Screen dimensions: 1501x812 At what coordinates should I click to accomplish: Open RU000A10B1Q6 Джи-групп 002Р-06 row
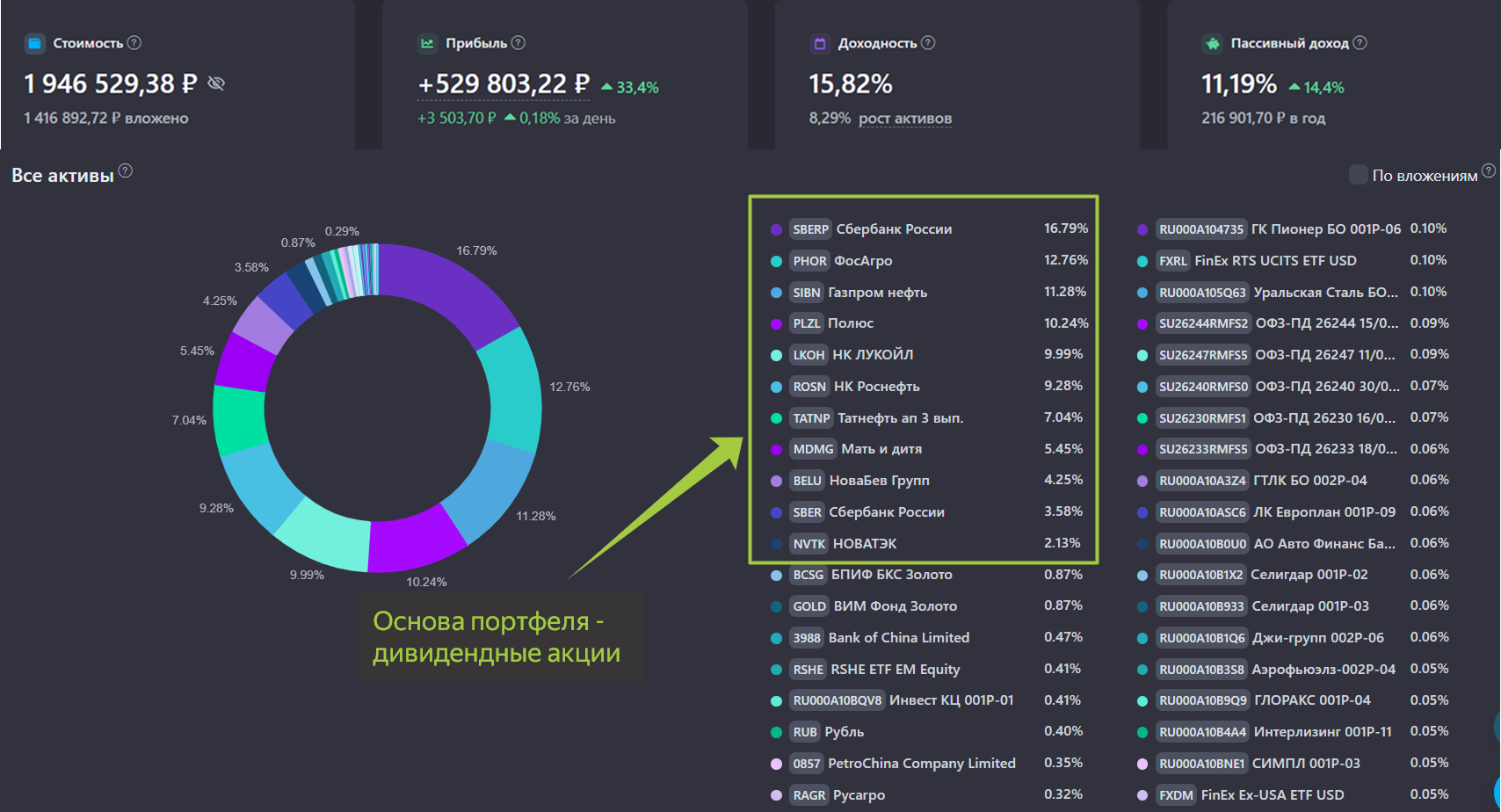1293,638
